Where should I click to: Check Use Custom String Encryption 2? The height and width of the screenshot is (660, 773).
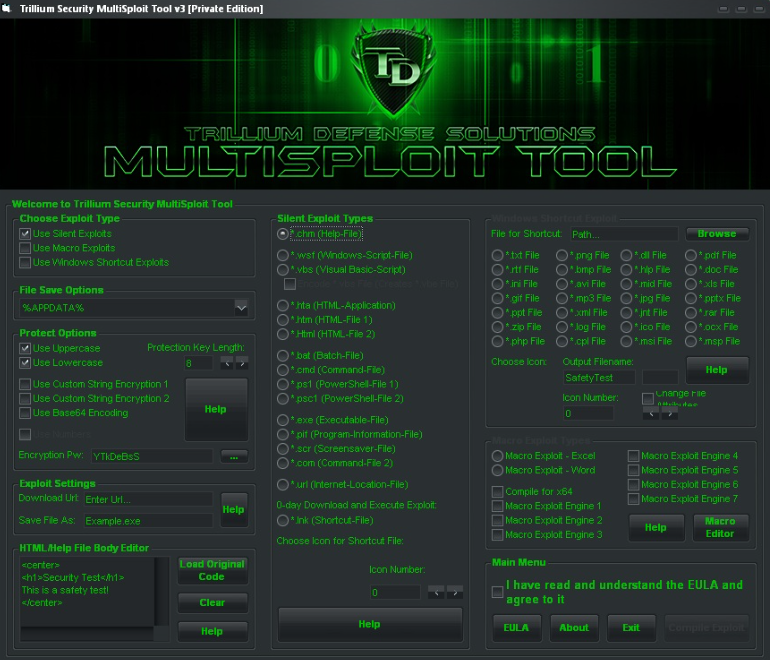tap(25, 398)
